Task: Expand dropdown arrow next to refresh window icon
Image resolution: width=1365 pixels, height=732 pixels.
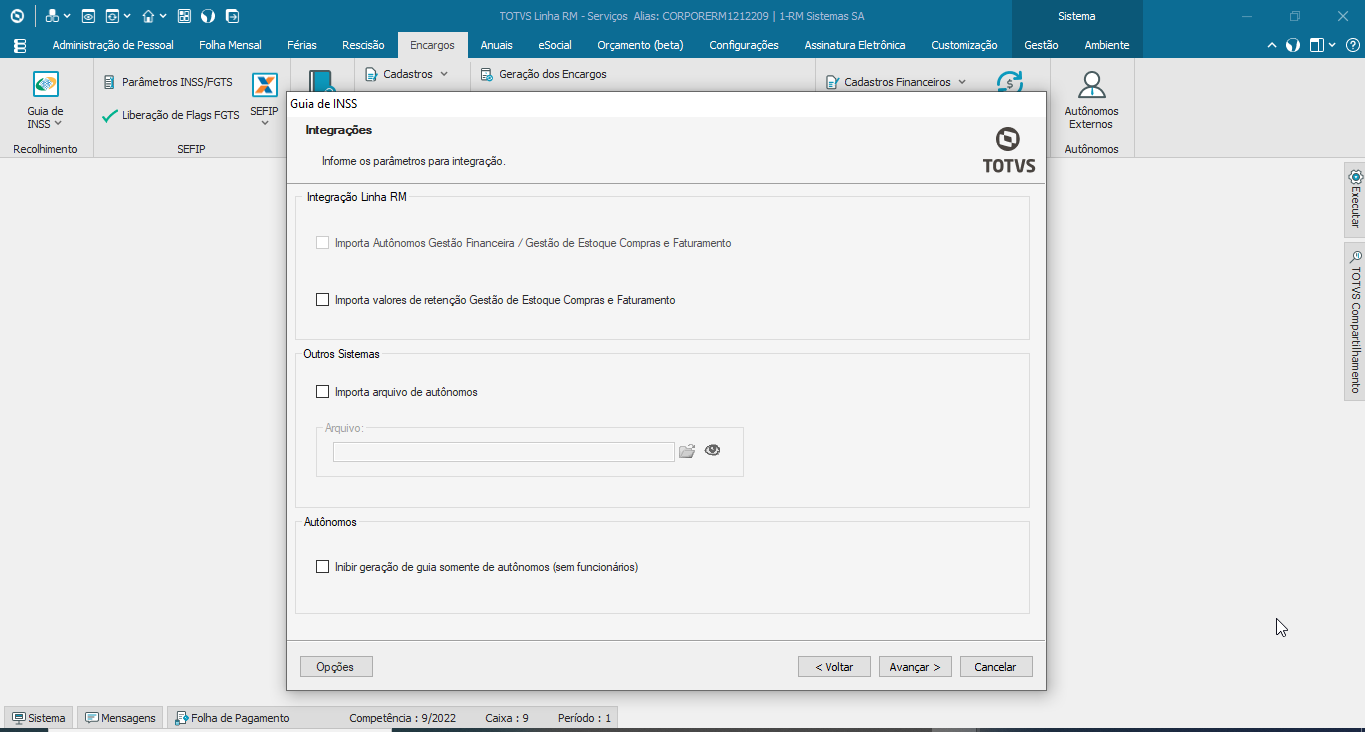Action: tap(127, 16)
